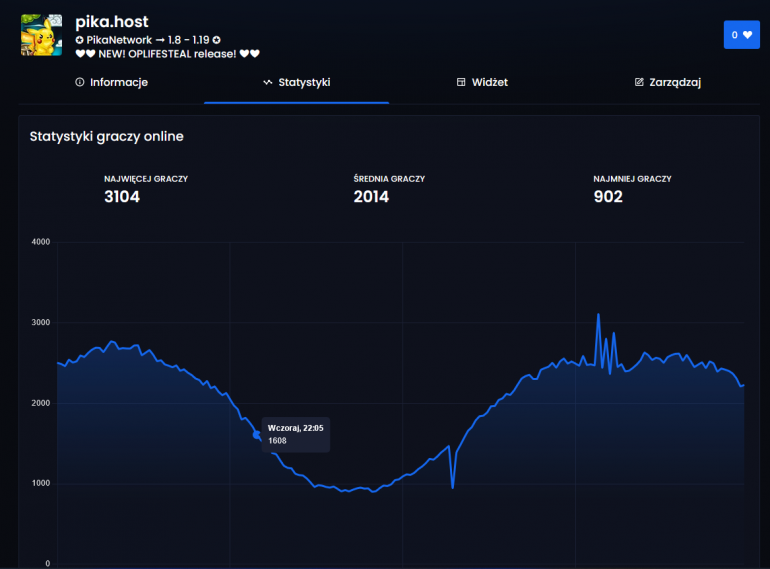Click the NAJWIĘCEJ GRACZY value 3104
Screen dimensions: 770x569
coord(122,197)
